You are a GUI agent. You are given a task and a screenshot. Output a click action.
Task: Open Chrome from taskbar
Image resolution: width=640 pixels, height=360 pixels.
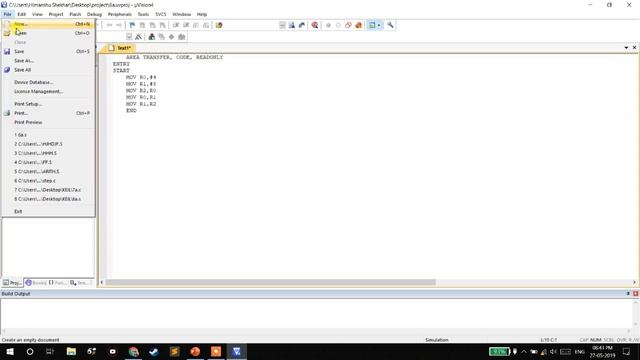(x=133, y=351)
